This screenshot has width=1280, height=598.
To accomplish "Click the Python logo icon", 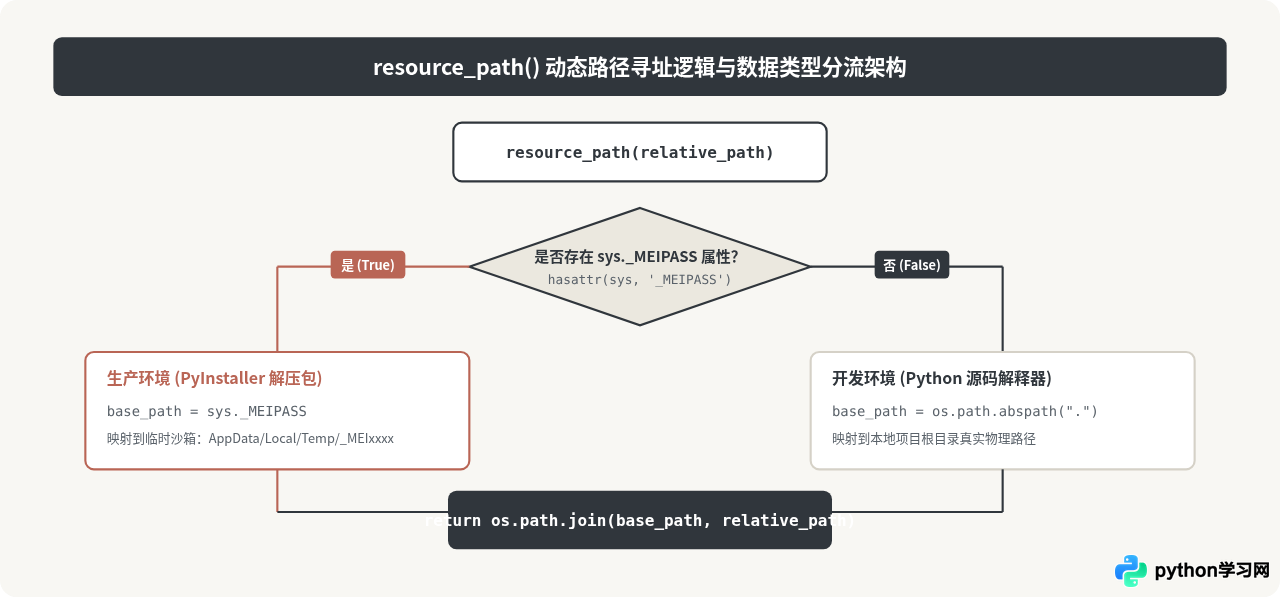I will (x=1131, y=571).
